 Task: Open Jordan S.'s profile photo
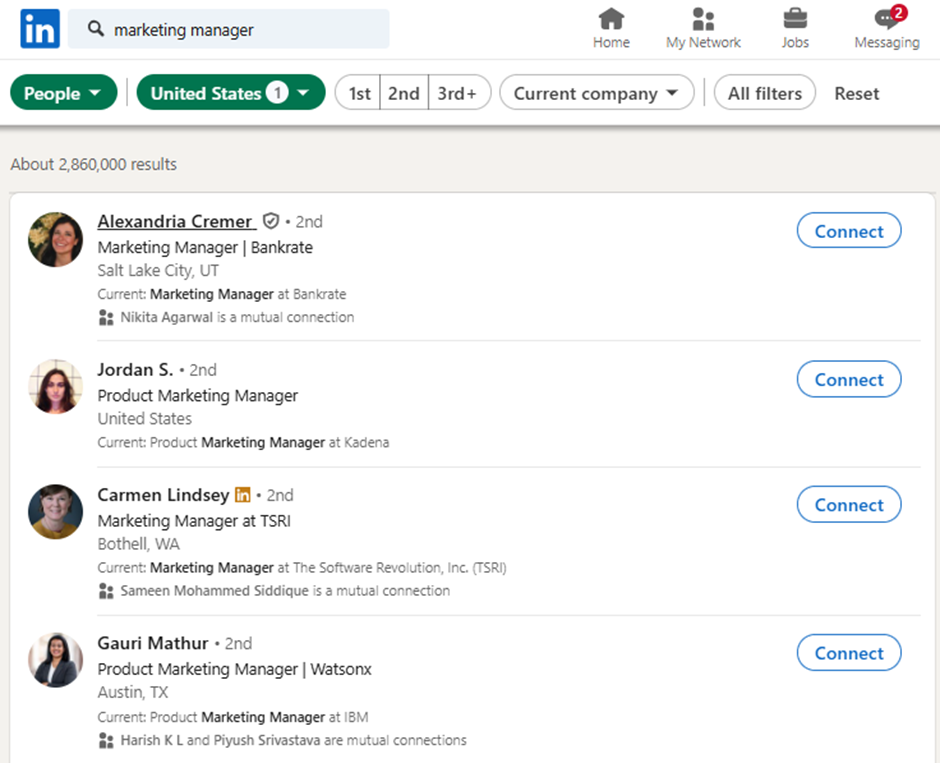[x=56, y=387]
